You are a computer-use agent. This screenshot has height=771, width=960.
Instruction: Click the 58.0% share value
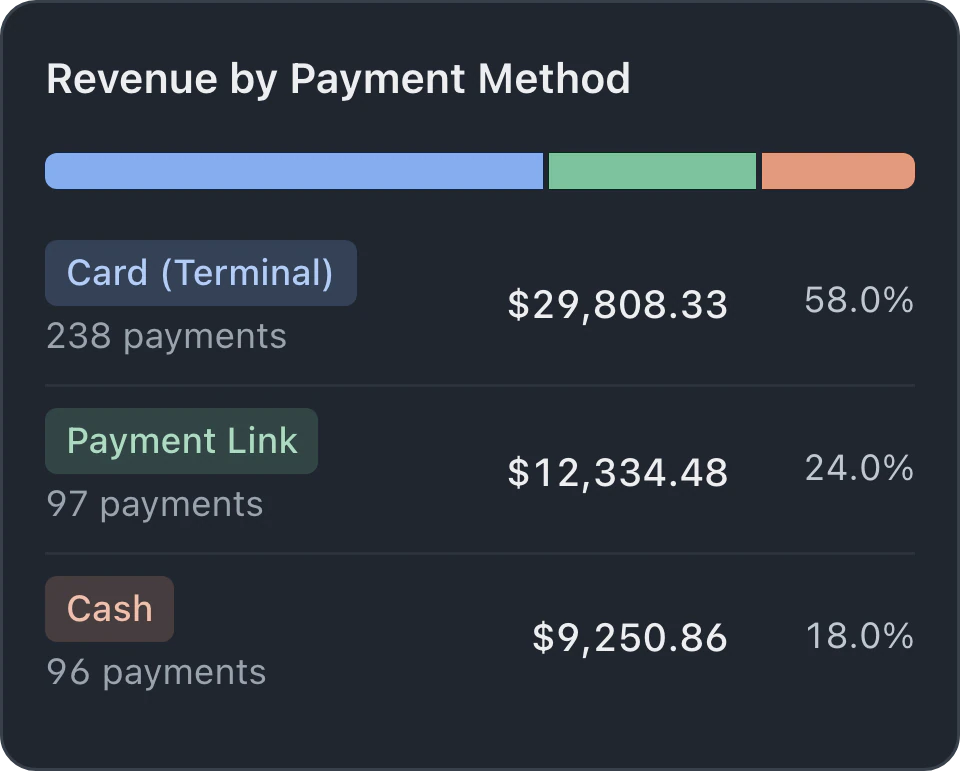pos(859,300)
